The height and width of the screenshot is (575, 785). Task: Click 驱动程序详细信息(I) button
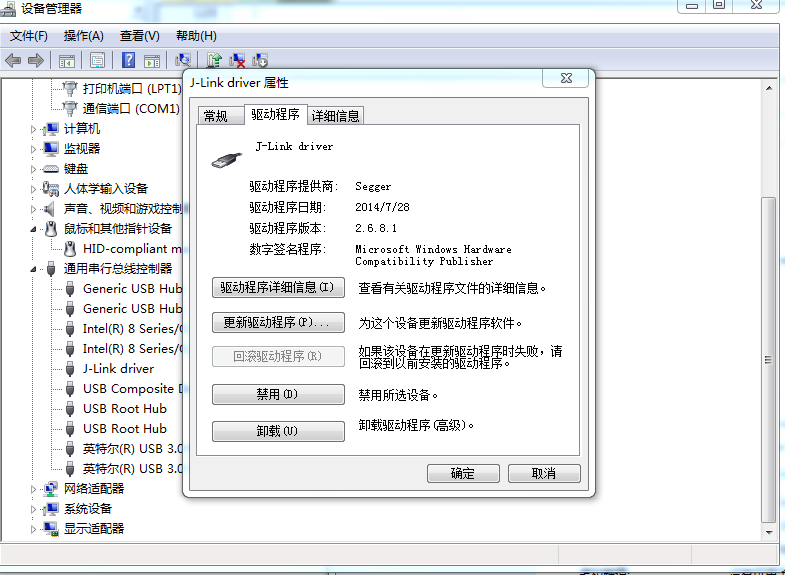pyautogui.click(x=278, y=287)
